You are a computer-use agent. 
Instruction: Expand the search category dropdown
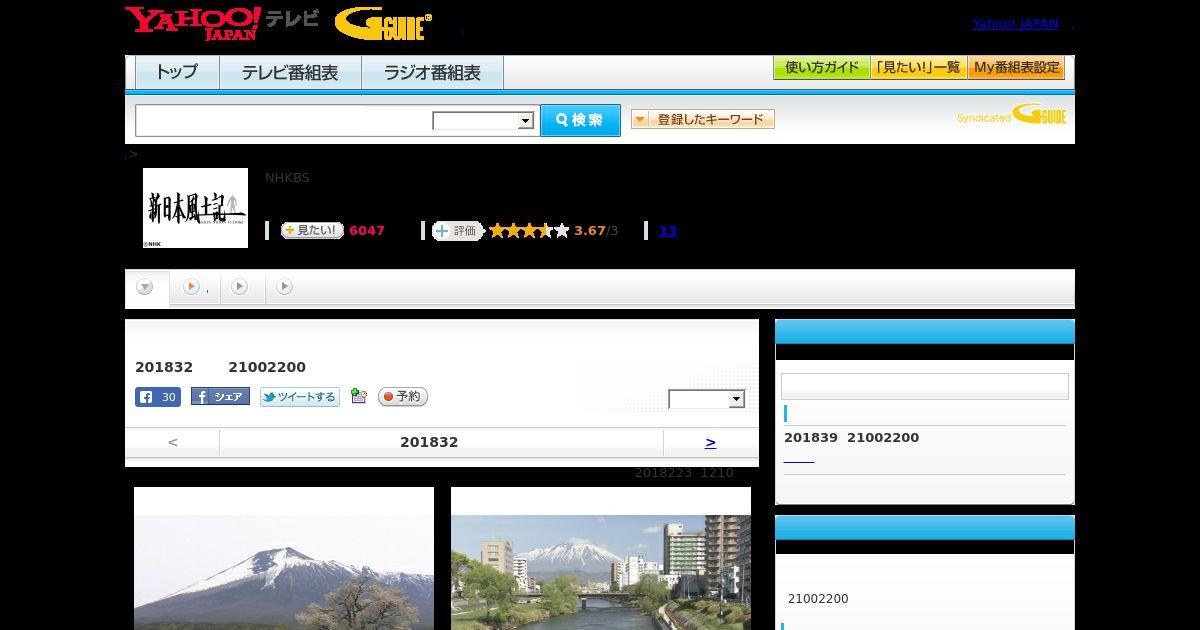tap(483, 121)
